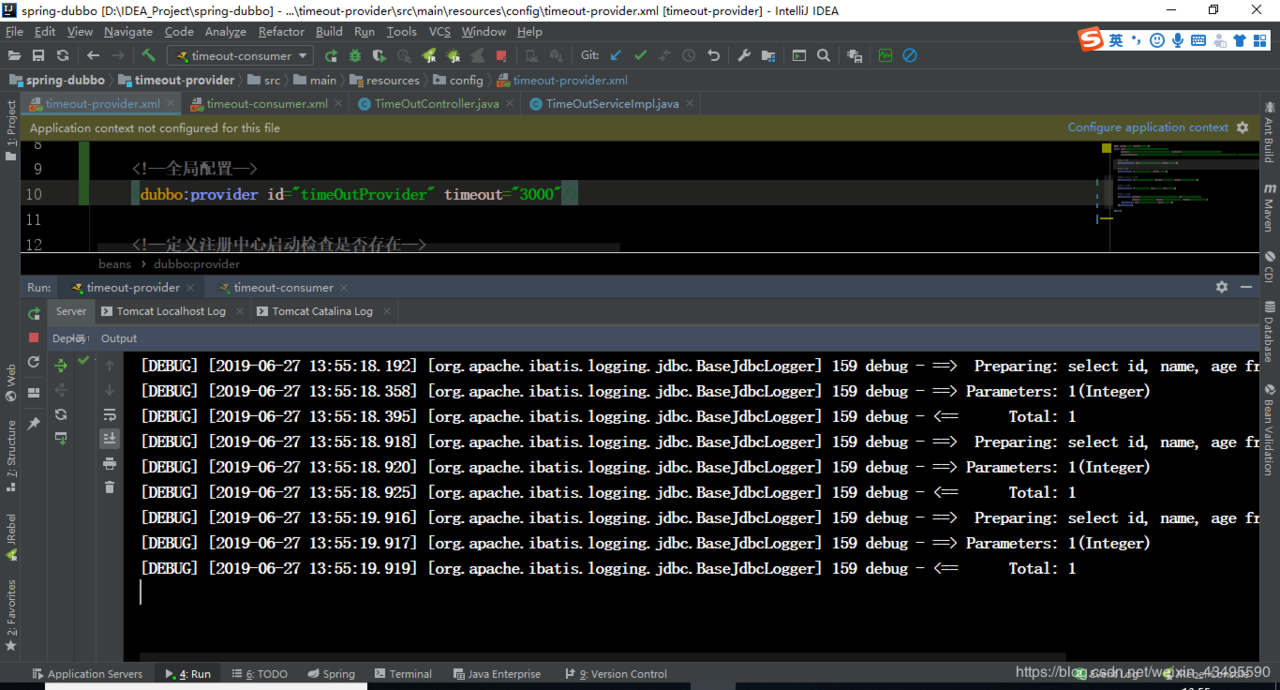Select the Server tab in Run panel
This screenshot has height=690, width=1280.
point(71,311)
